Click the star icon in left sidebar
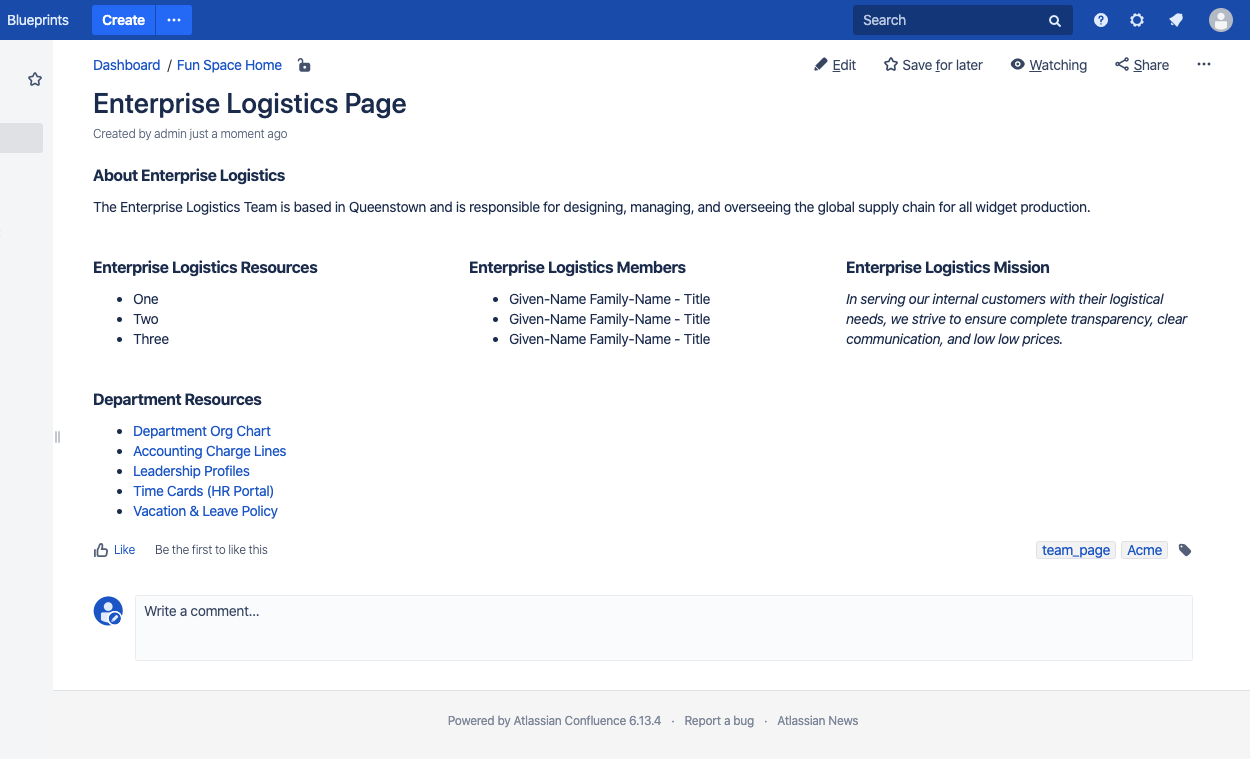This screenshot has width=1250, height=759. tap(35, 79)
